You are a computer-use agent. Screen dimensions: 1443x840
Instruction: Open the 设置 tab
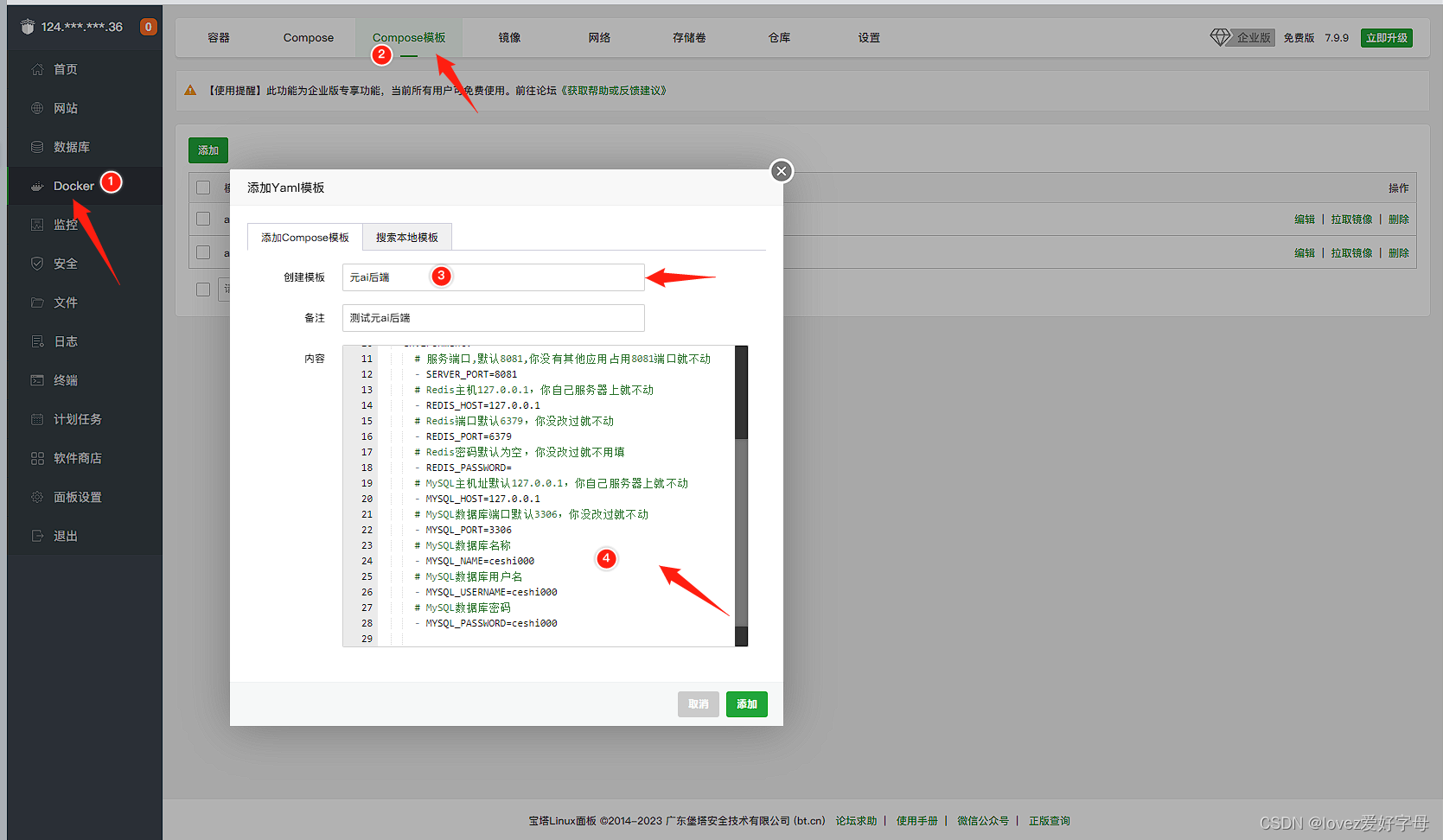click(x=869, y=37)
